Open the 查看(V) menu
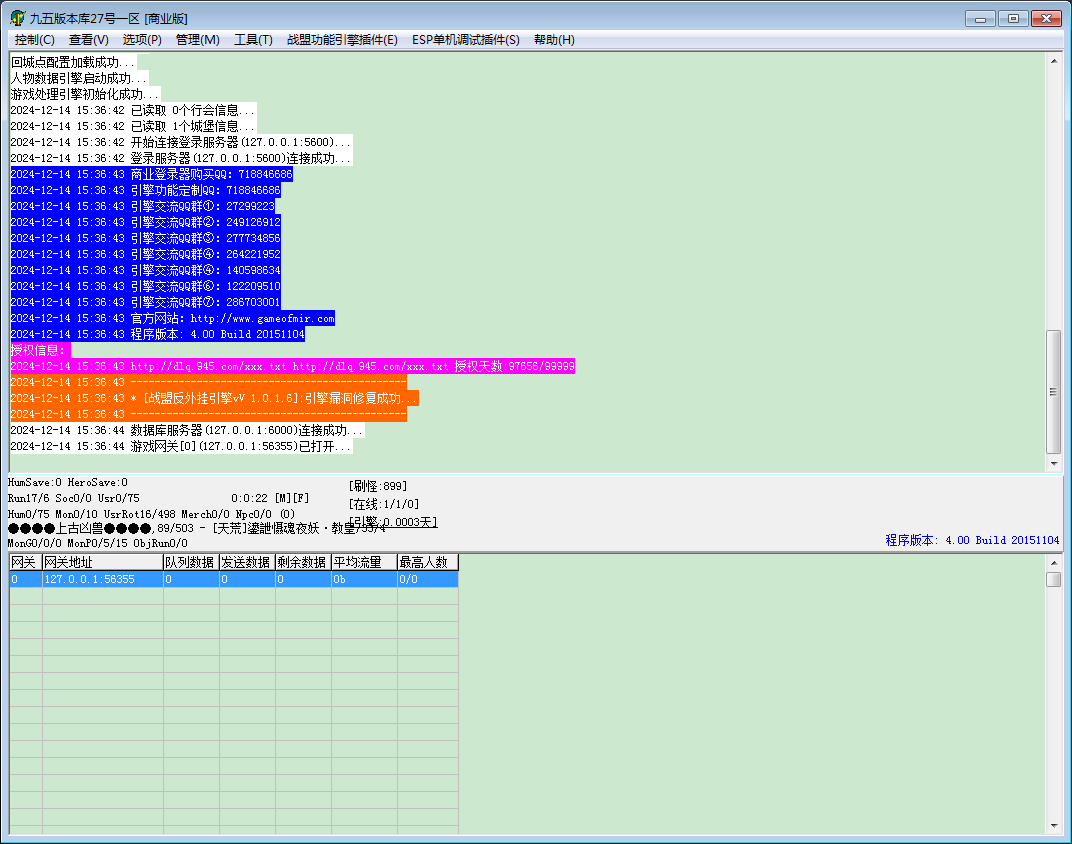This screenshot has height=844, width=1072. coord(88,40)
